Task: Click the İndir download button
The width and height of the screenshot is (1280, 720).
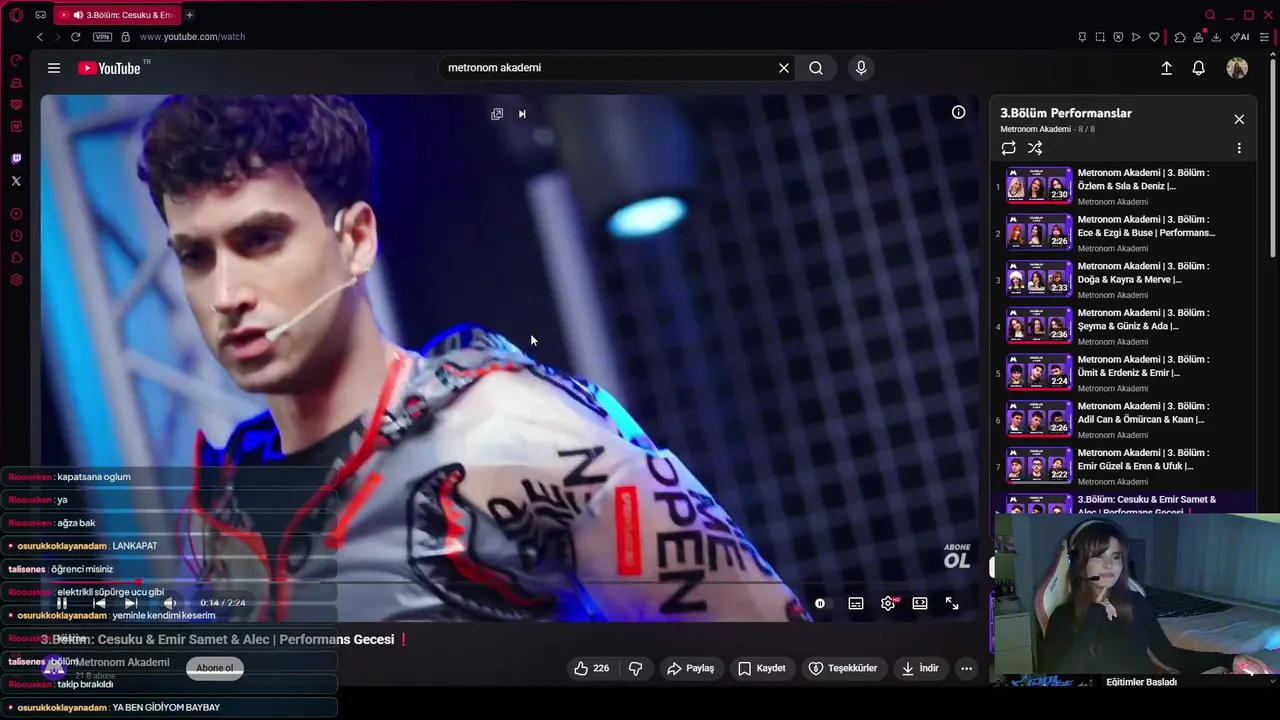Action: 920,668
